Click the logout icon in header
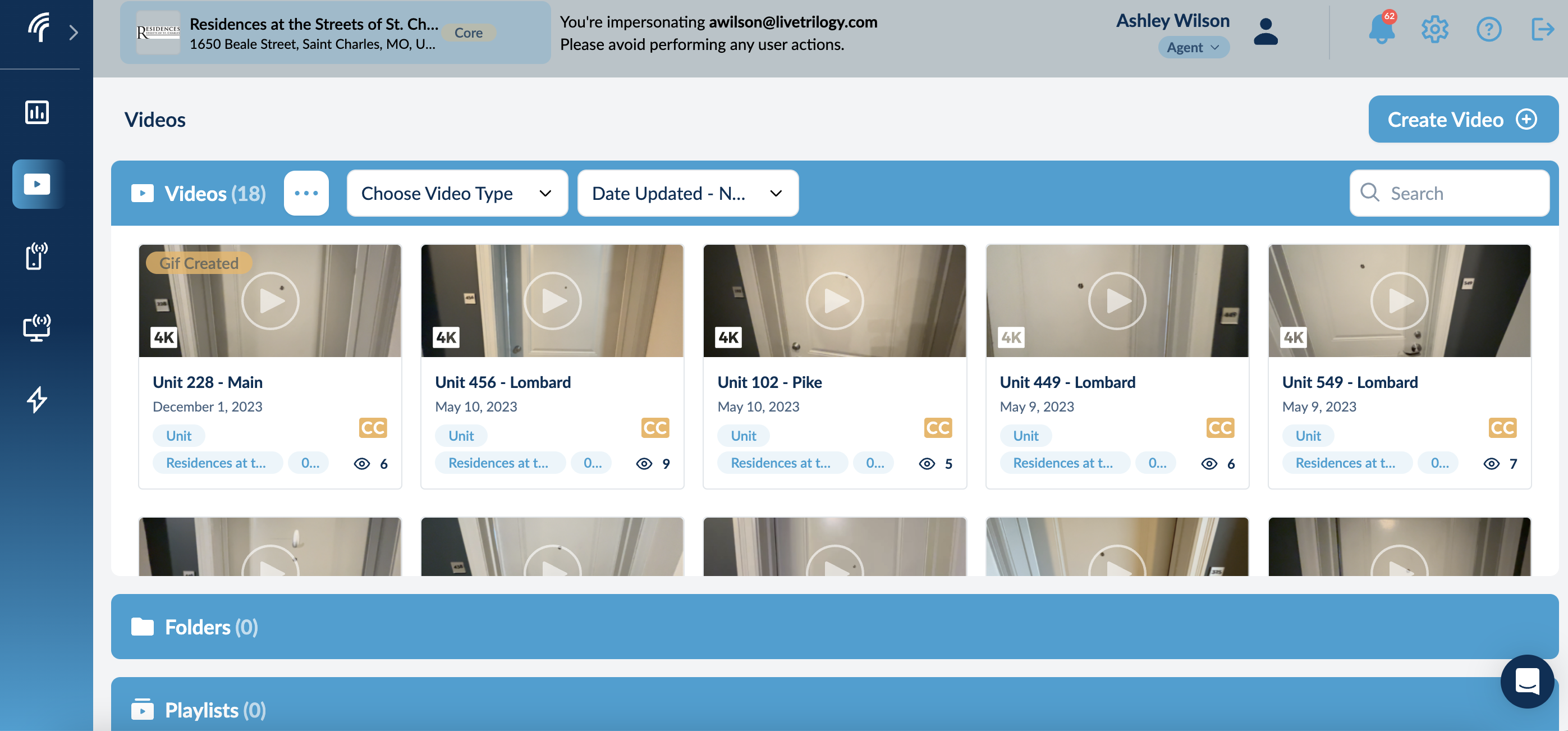The image size is (1568, 731). tap(1542, 29)
